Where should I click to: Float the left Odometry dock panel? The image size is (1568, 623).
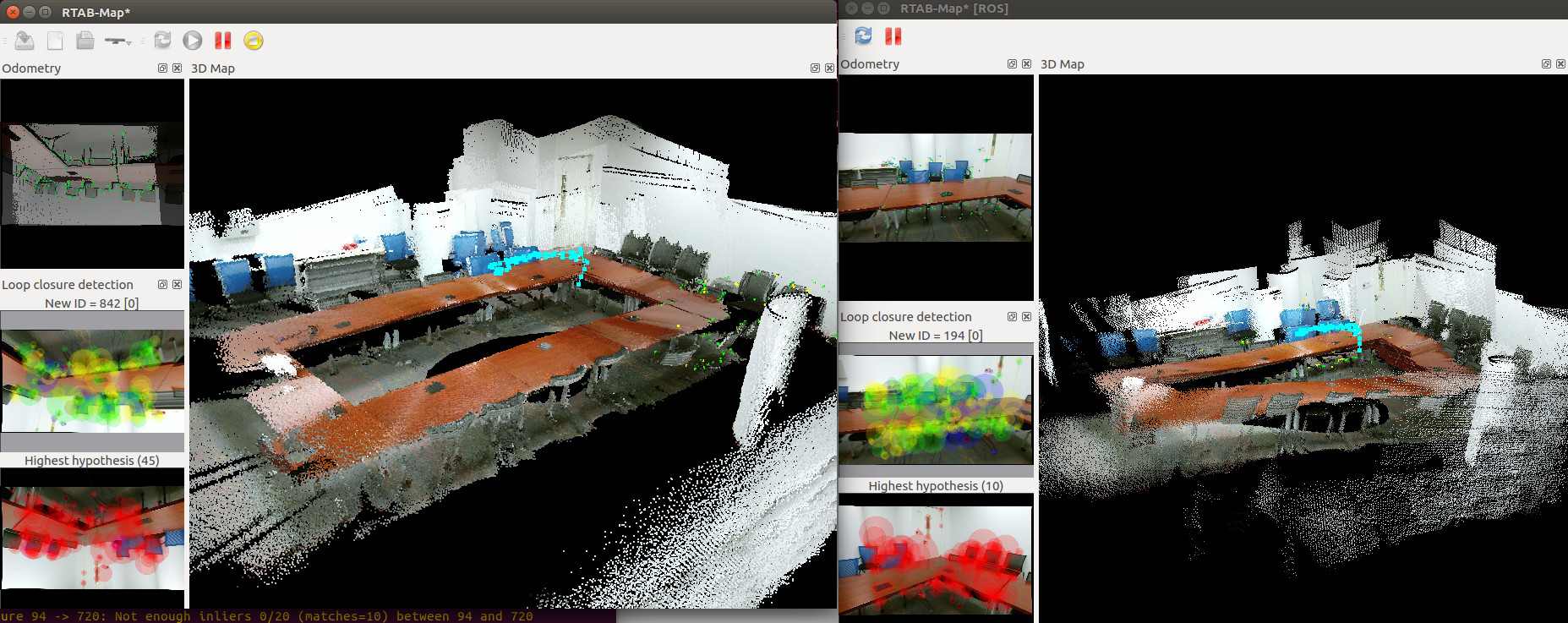pyautogui.click(x=162, y=68)
